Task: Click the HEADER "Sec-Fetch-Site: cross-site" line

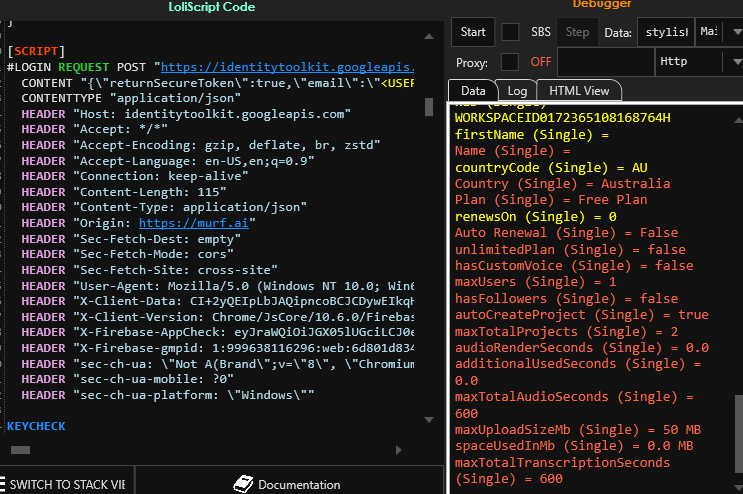Action: pyautogui.click(x=150, y=270)
